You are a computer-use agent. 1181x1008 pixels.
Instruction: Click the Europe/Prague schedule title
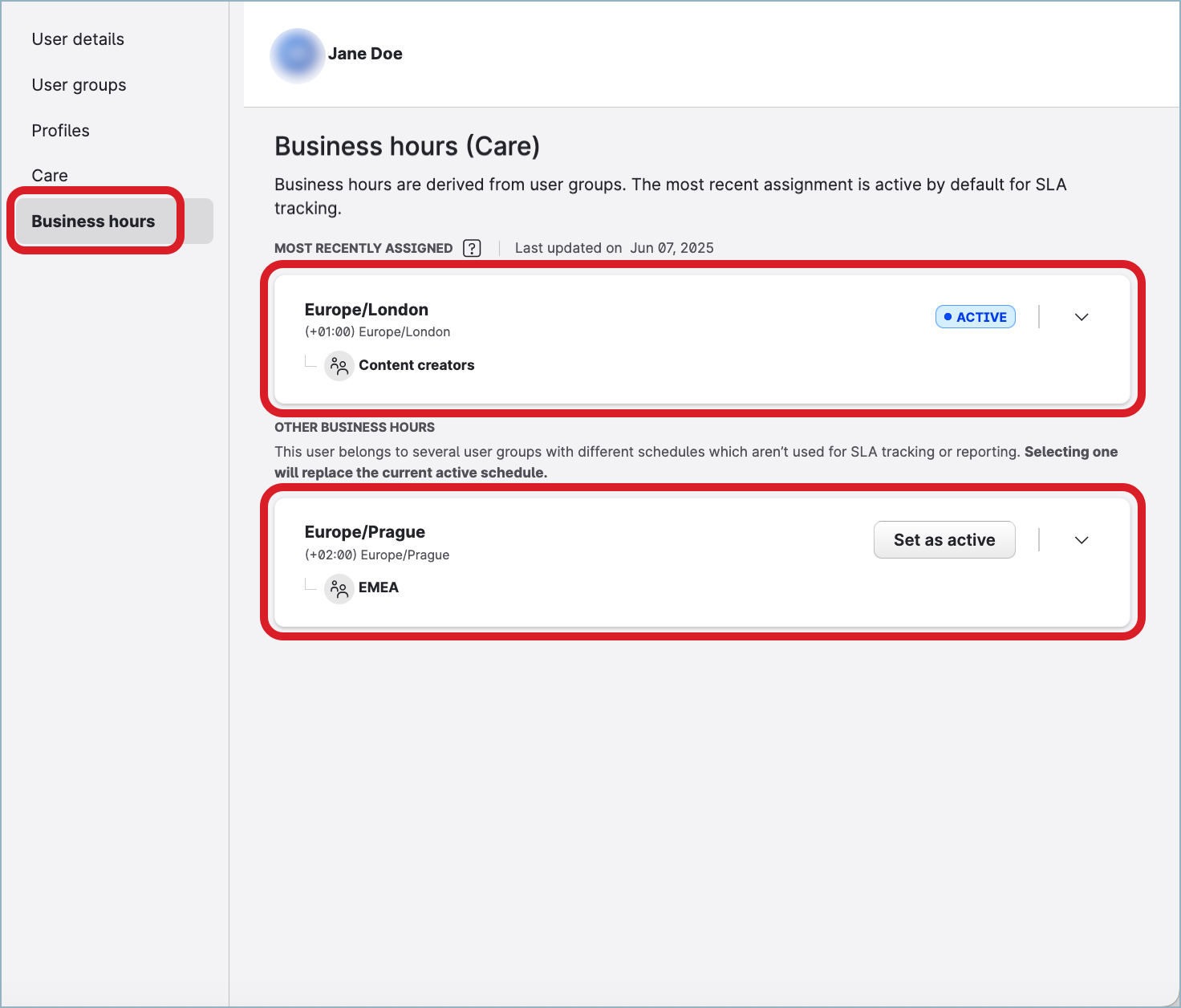[364, 532]
